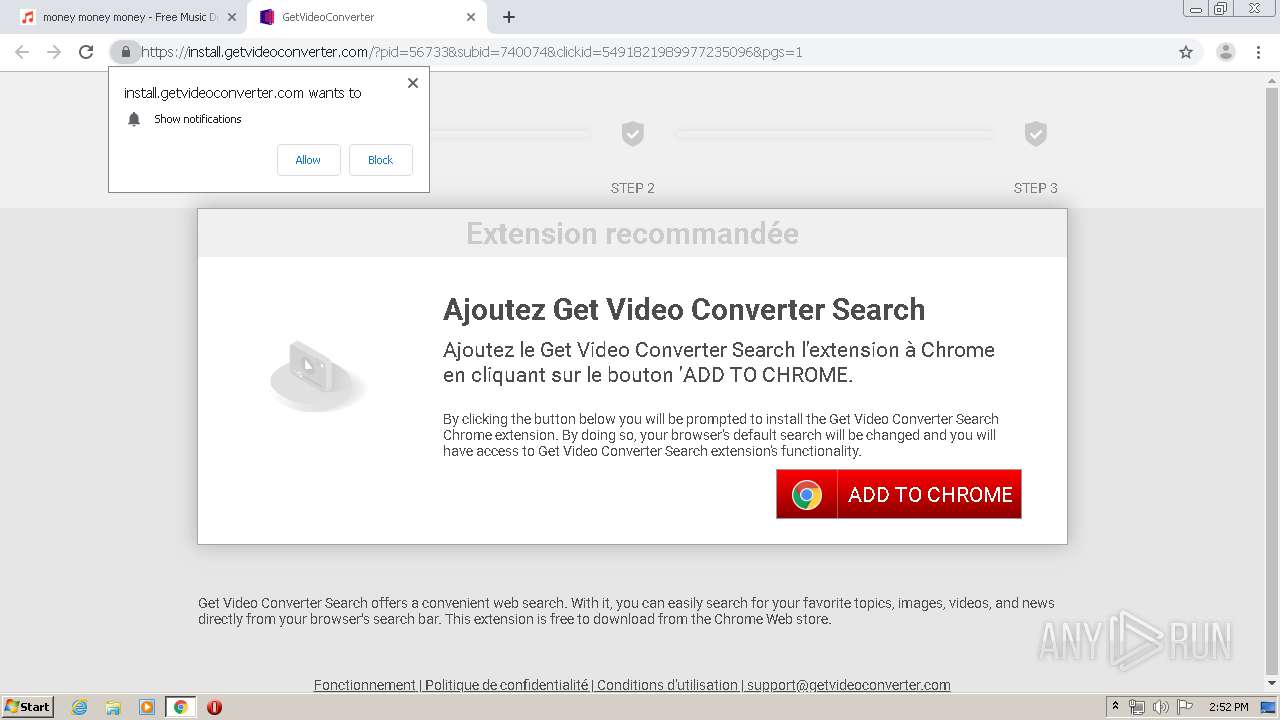Click the Step 3 shield icon
1280x720 pixels.
(x=1035, y=133)
